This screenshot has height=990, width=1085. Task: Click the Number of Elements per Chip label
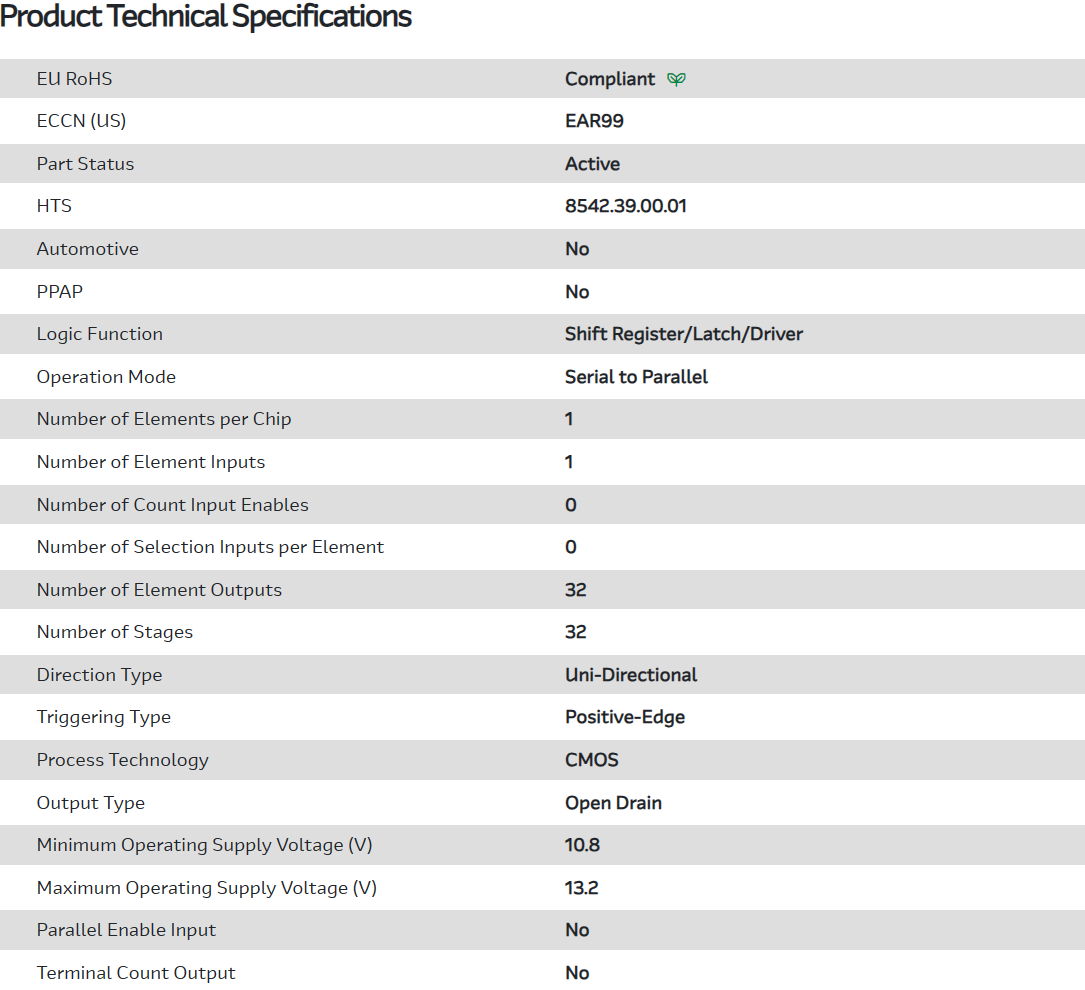(164, 419)
